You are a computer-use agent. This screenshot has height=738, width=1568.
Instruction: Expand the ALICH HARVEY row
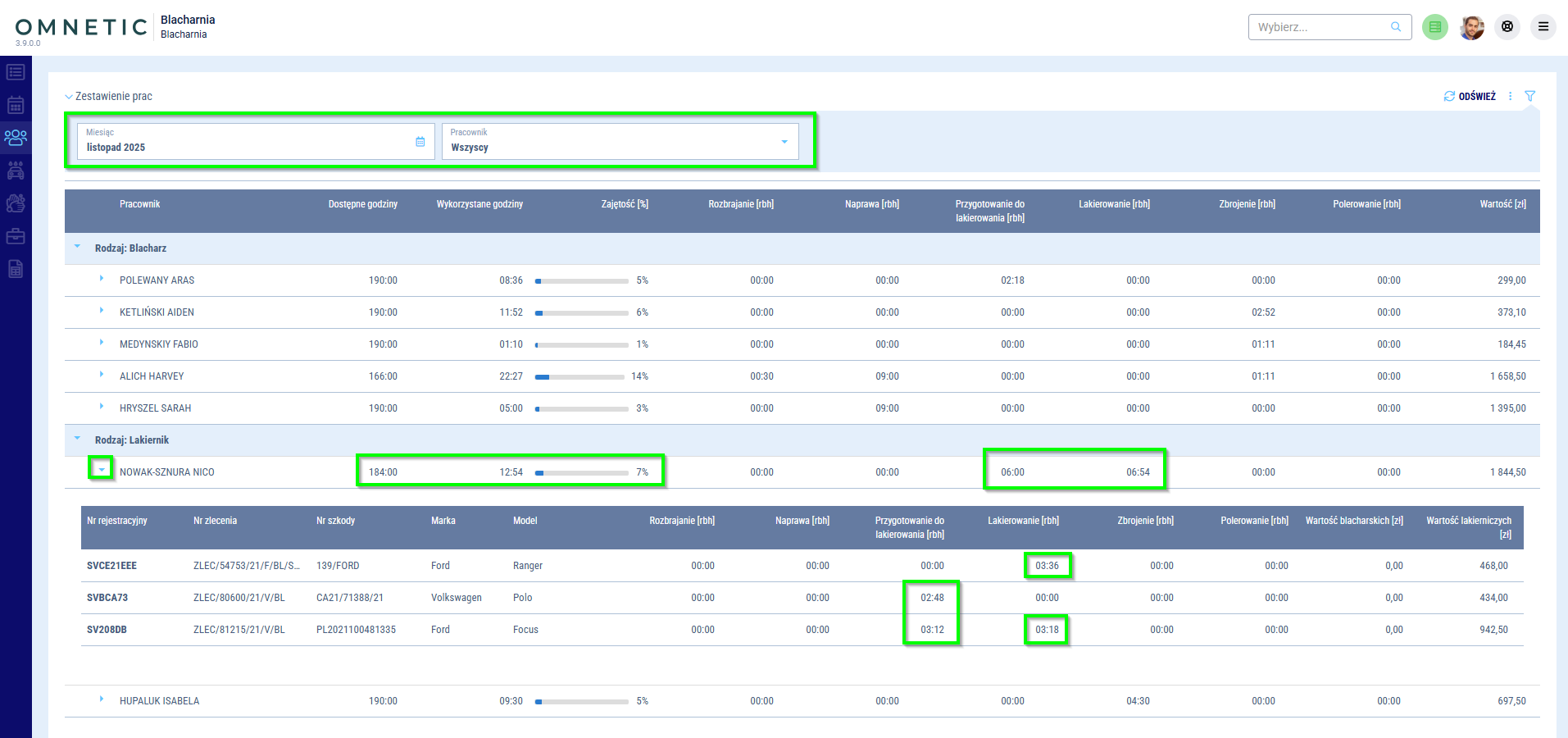click(102, 375)
